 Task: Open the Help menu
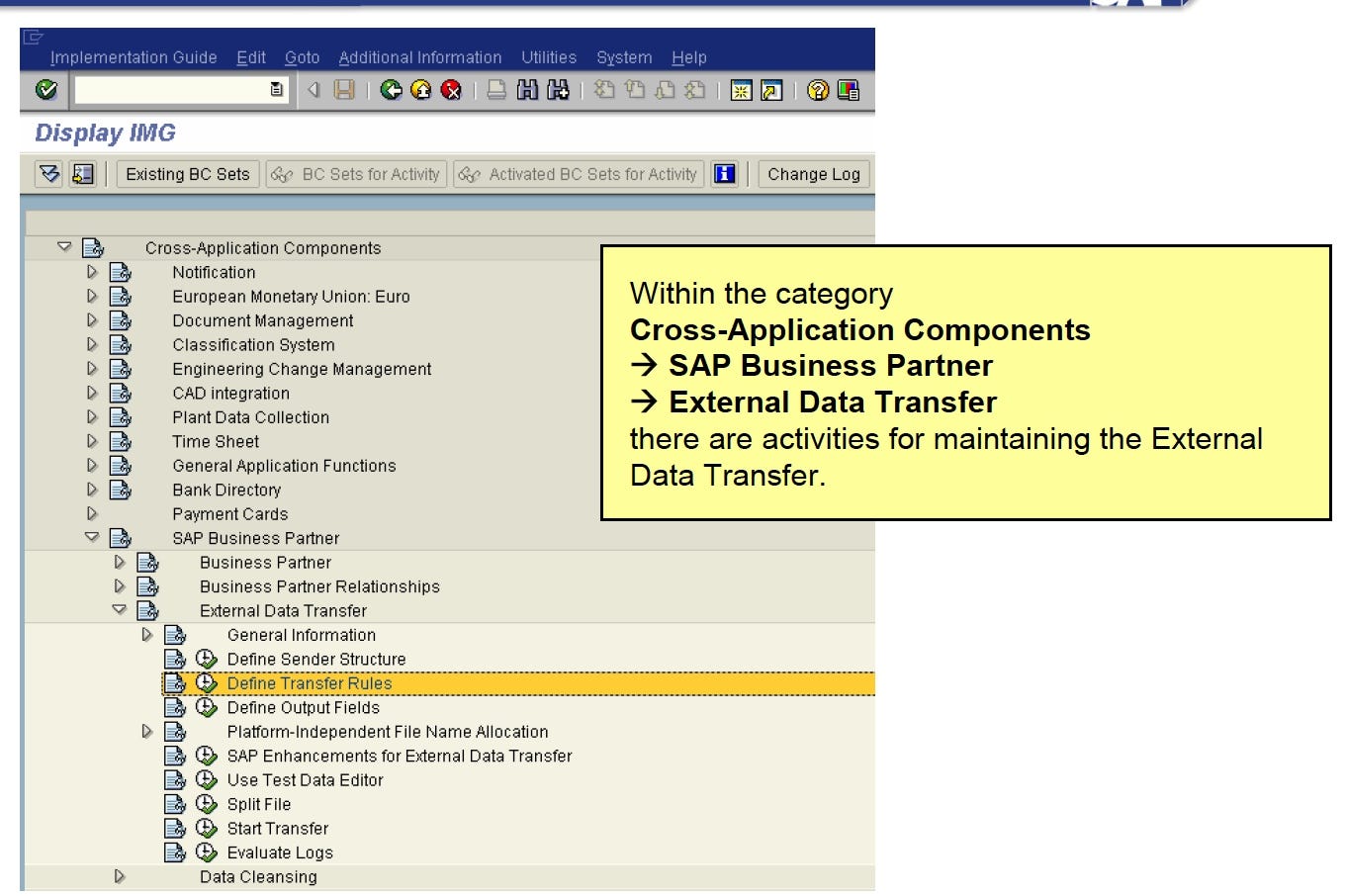[689, 57]
